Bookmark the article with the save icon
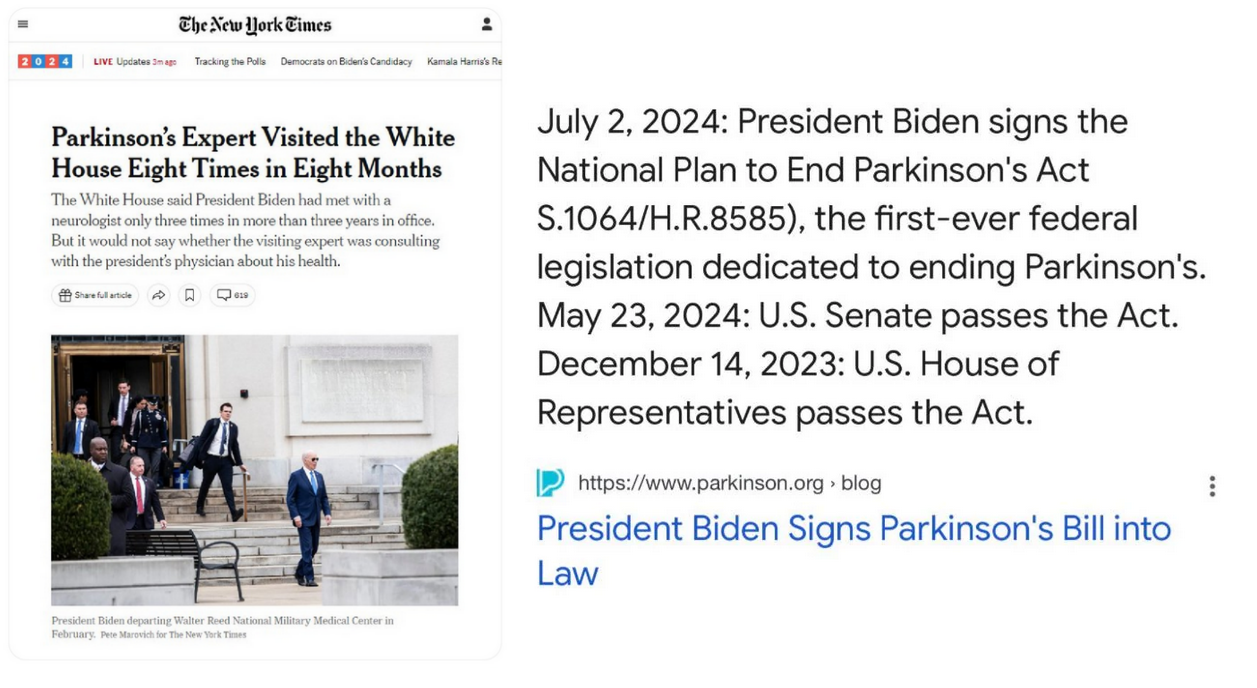 190,295
